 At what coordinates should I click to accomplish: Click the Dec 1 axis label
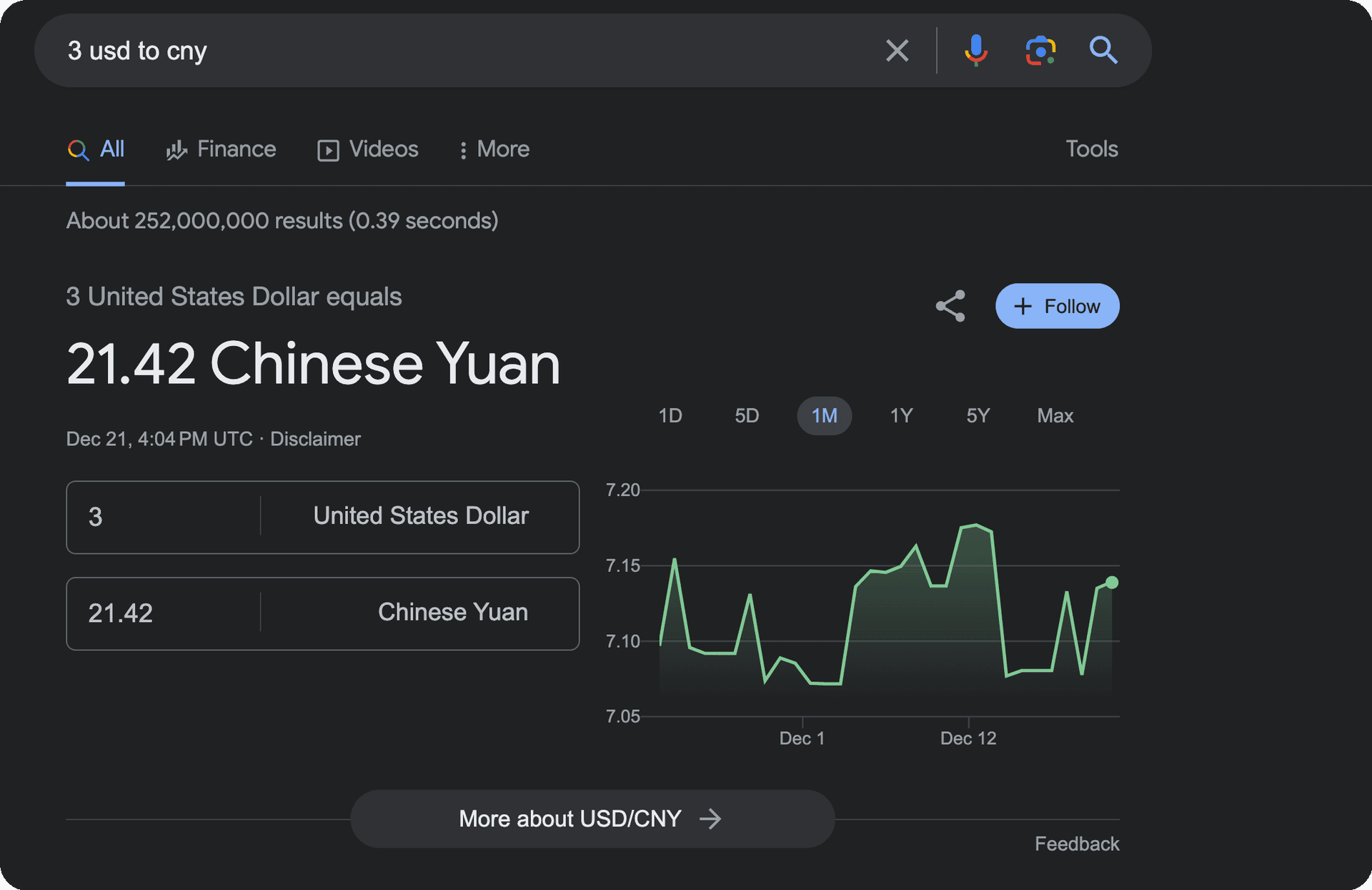click(x=802, y=738)
